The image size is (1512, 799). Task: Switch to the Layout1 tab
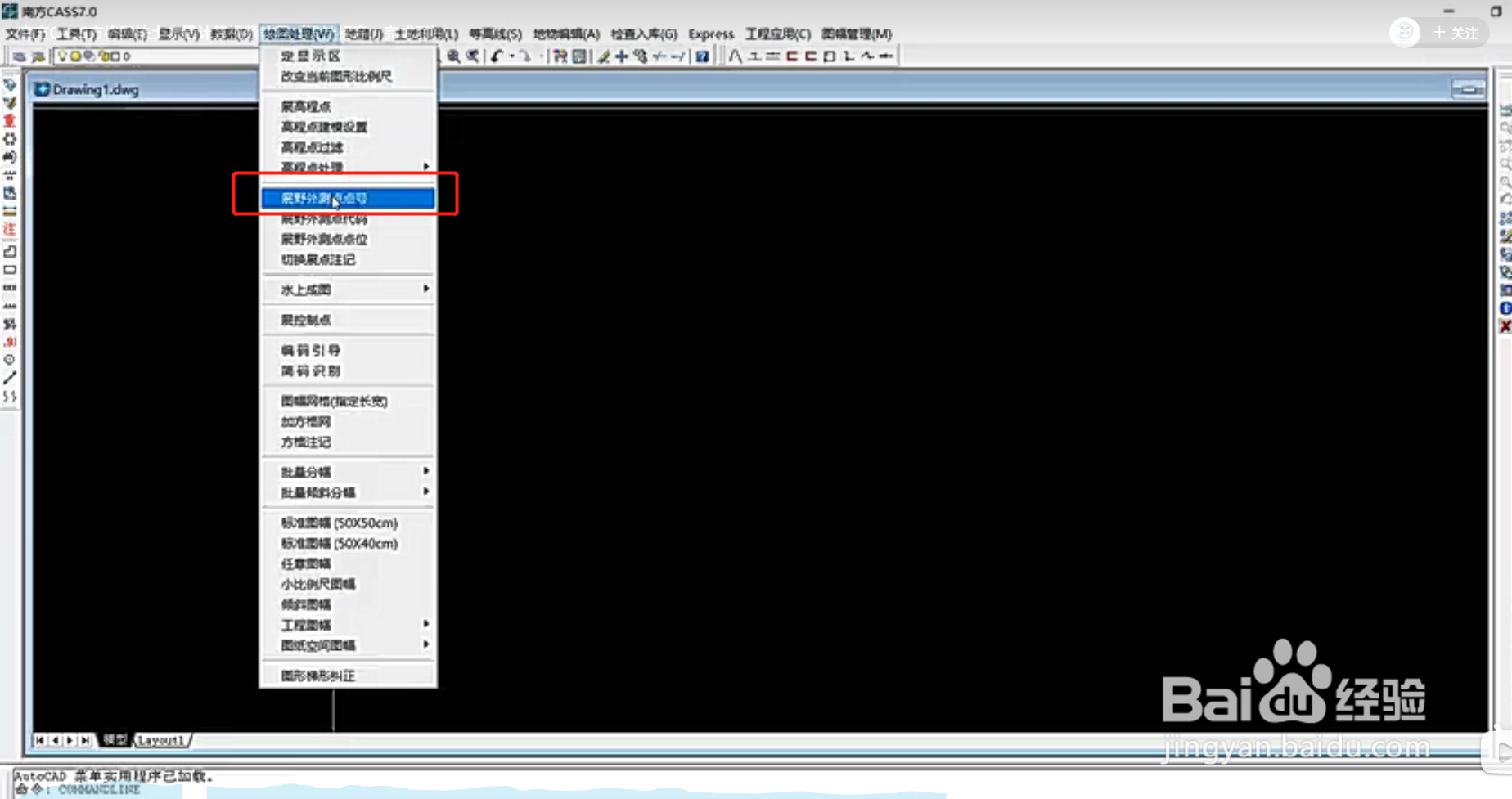pos(161,740)
